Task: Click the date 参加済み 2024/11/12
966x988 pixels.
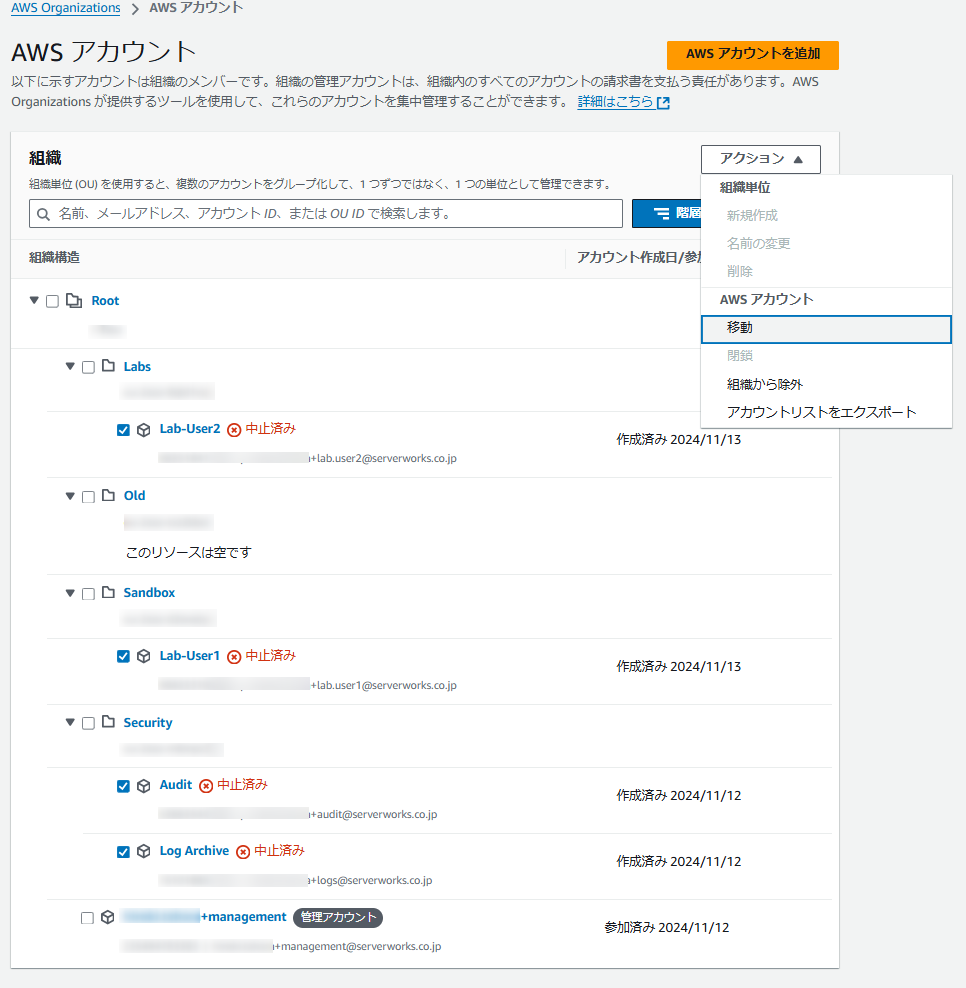Action: [x=667, y=928]
